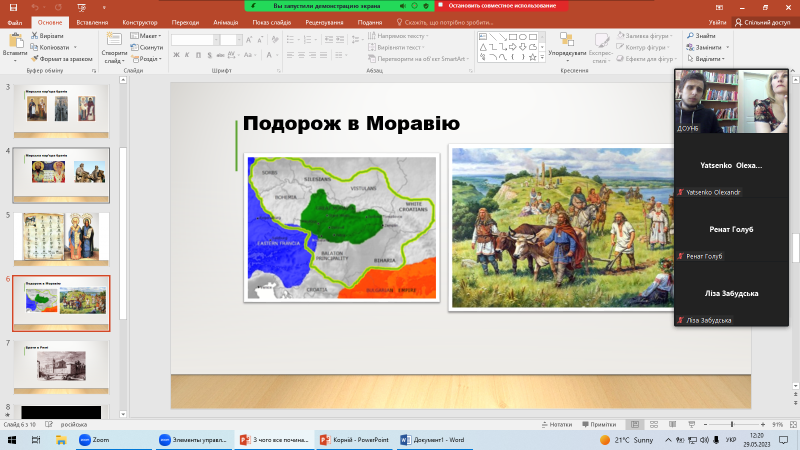This screenshot has width=800, height=450.
Task: Select normal view button in status bar
Action: (x=635, y=424)
